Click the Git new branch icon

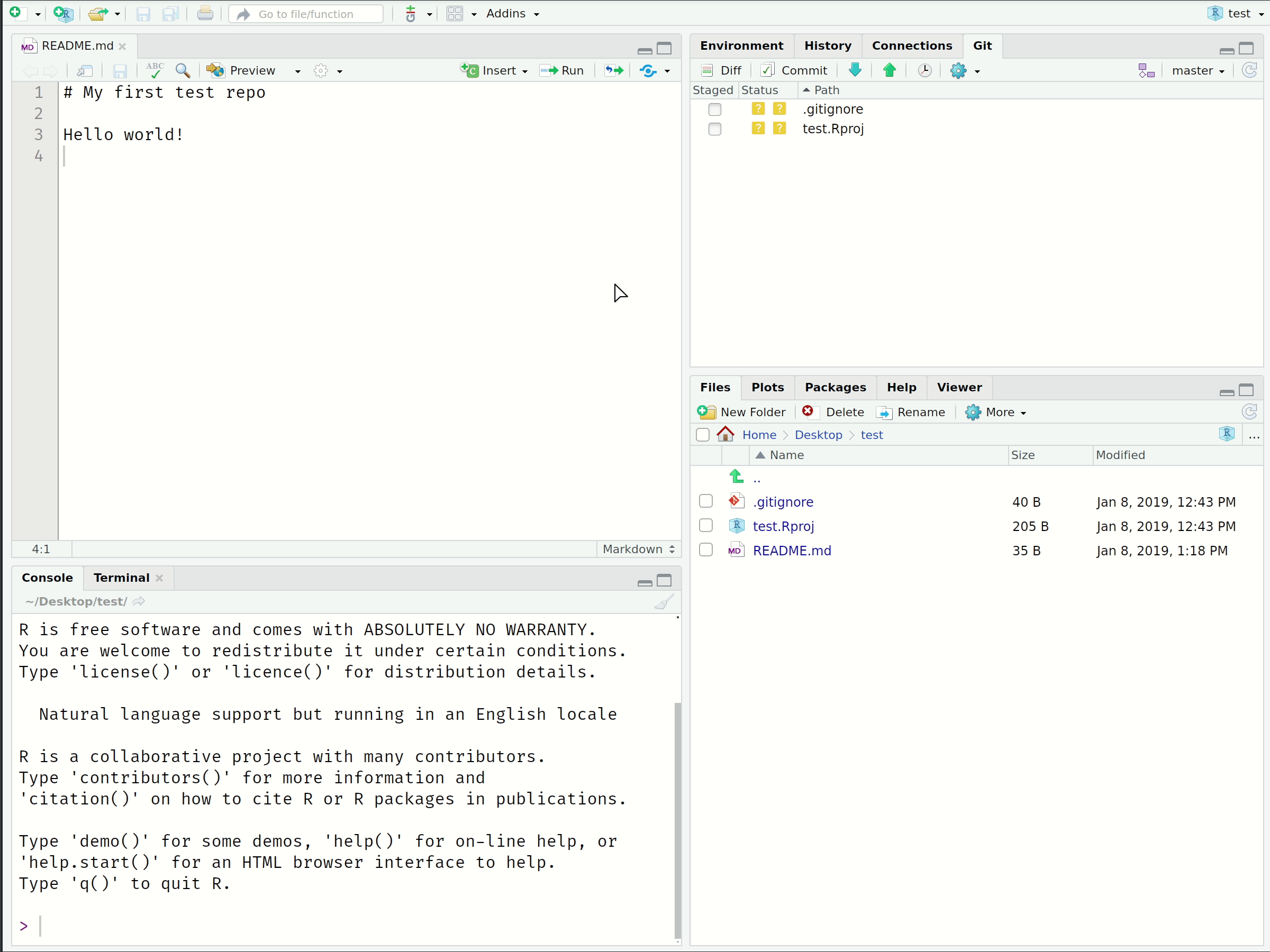[1146, 70]
